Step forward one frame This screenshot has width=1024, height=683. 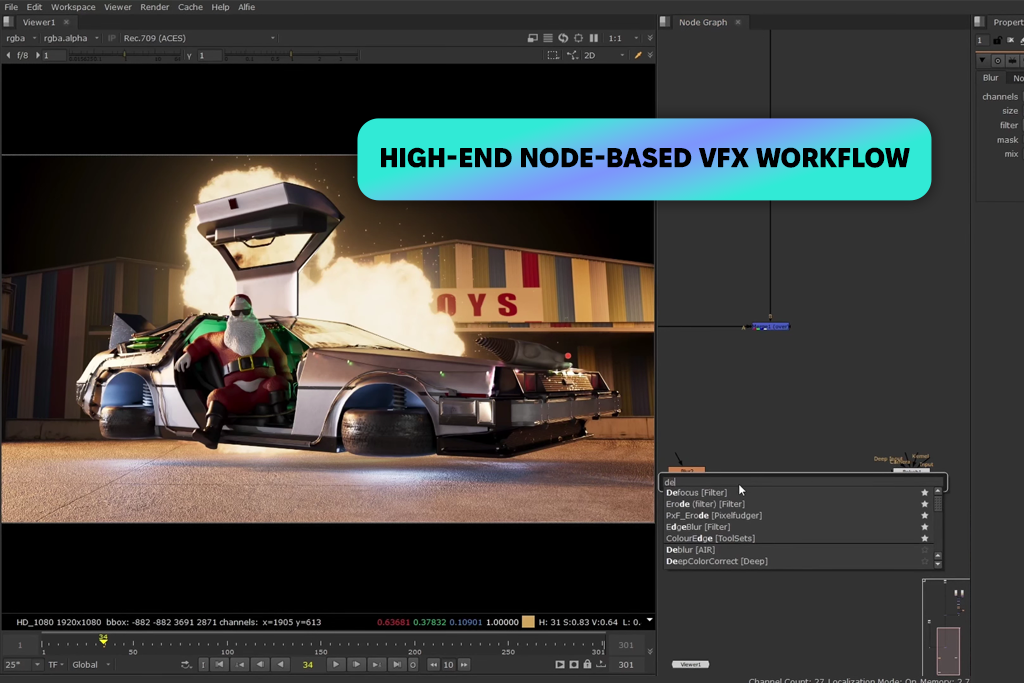coord(356,665)
